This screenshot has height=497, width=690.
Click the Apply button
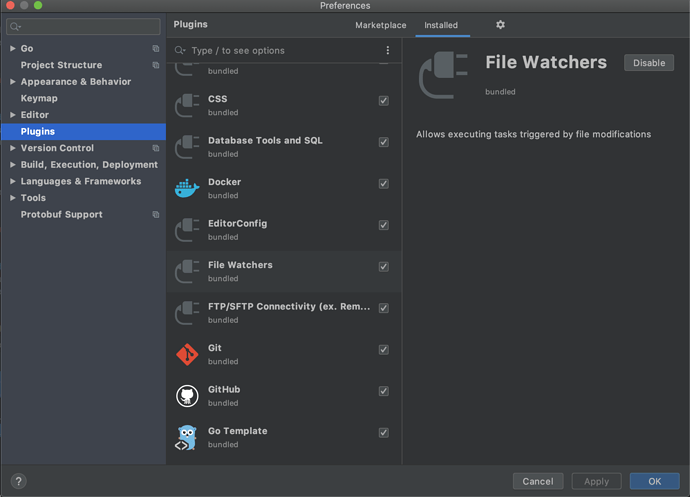596,481
